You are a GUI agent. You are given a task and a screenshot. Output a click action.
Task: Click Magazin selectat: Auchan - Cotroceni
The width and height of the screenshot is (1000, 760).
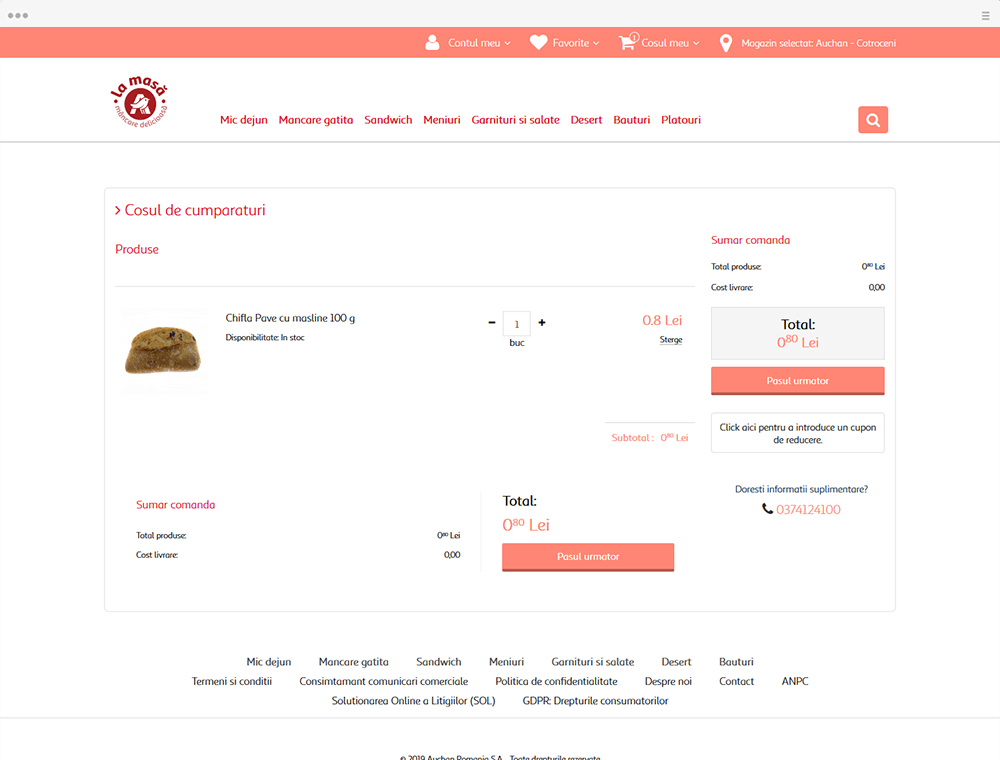(818, 43)
